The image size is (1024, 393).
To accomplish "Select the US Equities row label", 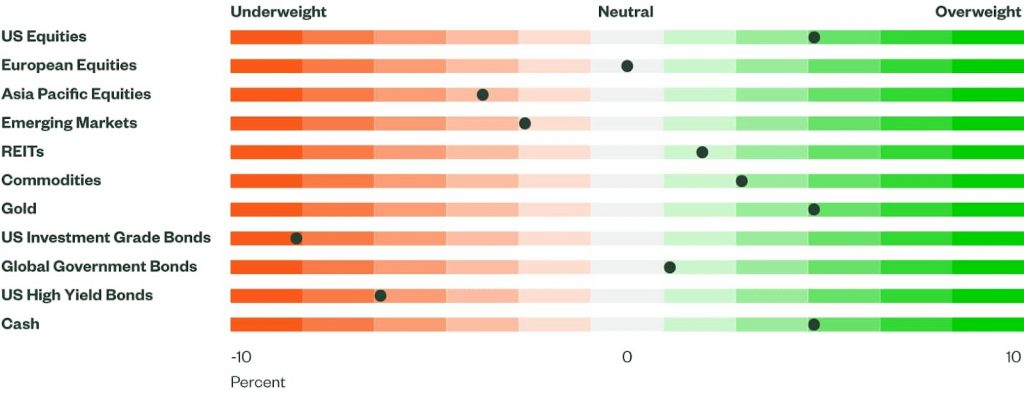I will pos(44,37).
